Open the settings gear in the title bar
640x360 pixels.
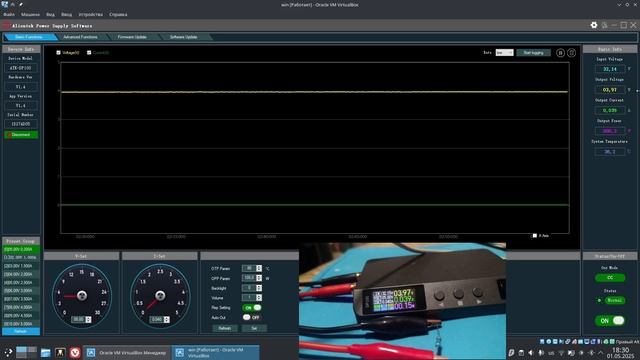(x=594, y=25)
